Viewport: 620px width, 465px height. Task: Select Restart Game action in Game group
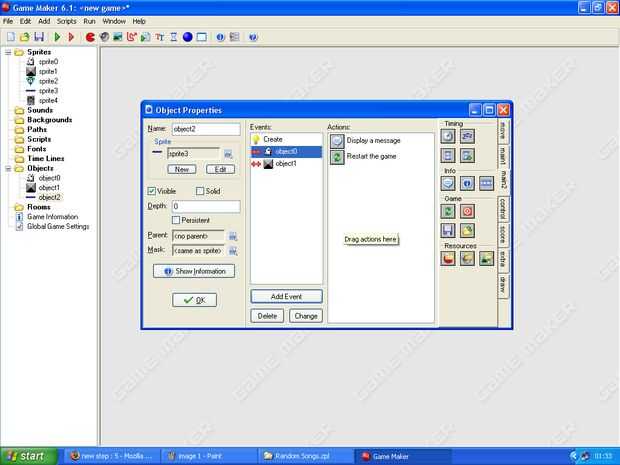(x=448, y=212)
